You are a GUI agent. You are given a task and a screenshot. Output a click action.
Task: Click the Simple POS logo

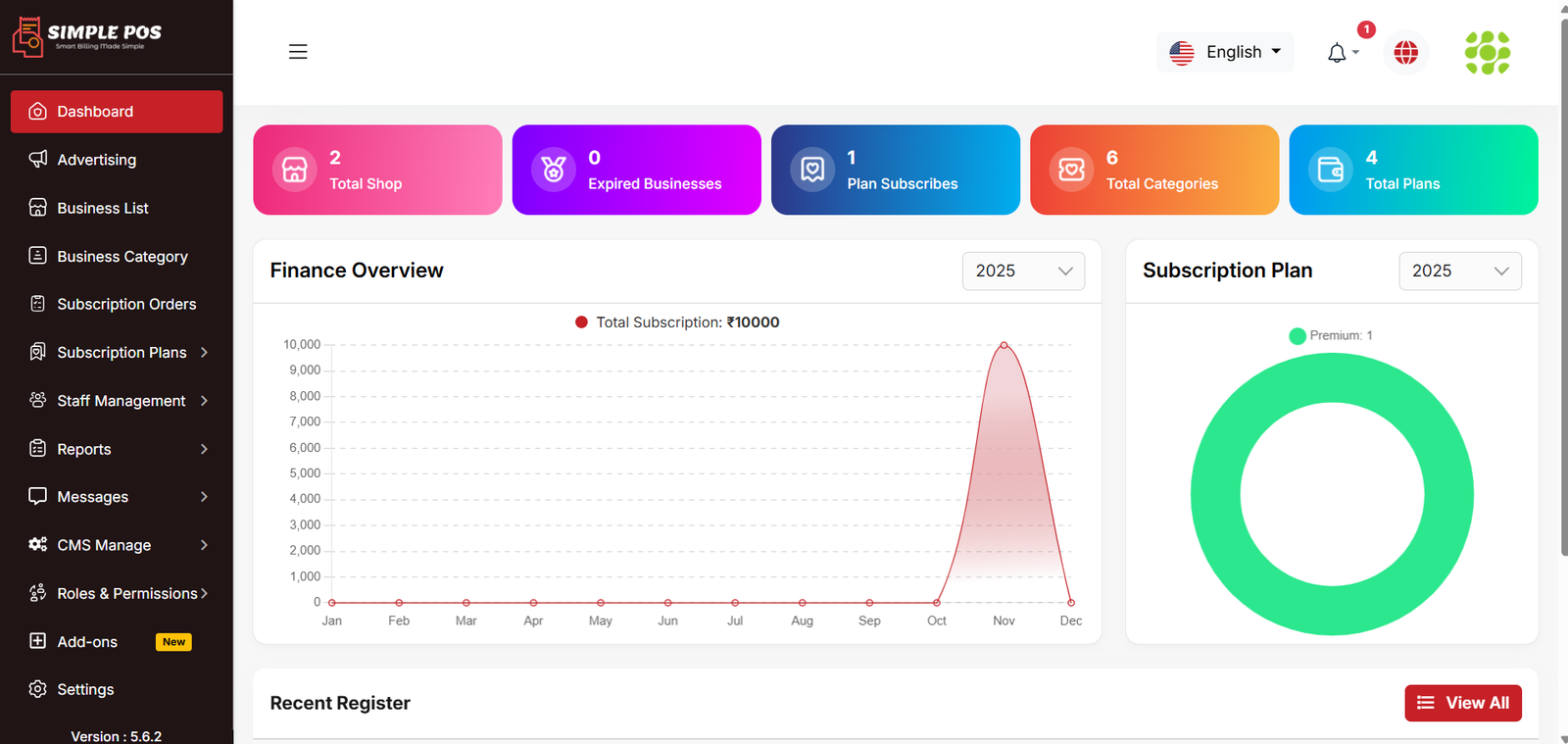pyautogui.click(x=87, y=36)
